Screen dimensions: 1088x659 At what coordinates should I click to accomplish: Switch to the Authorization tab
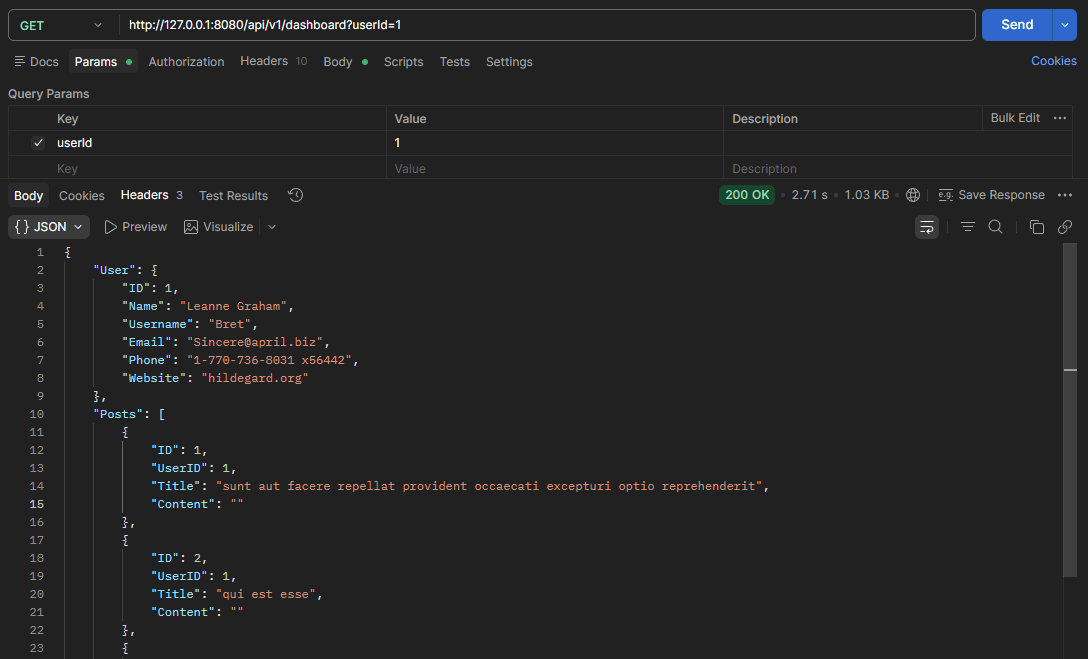186,62
